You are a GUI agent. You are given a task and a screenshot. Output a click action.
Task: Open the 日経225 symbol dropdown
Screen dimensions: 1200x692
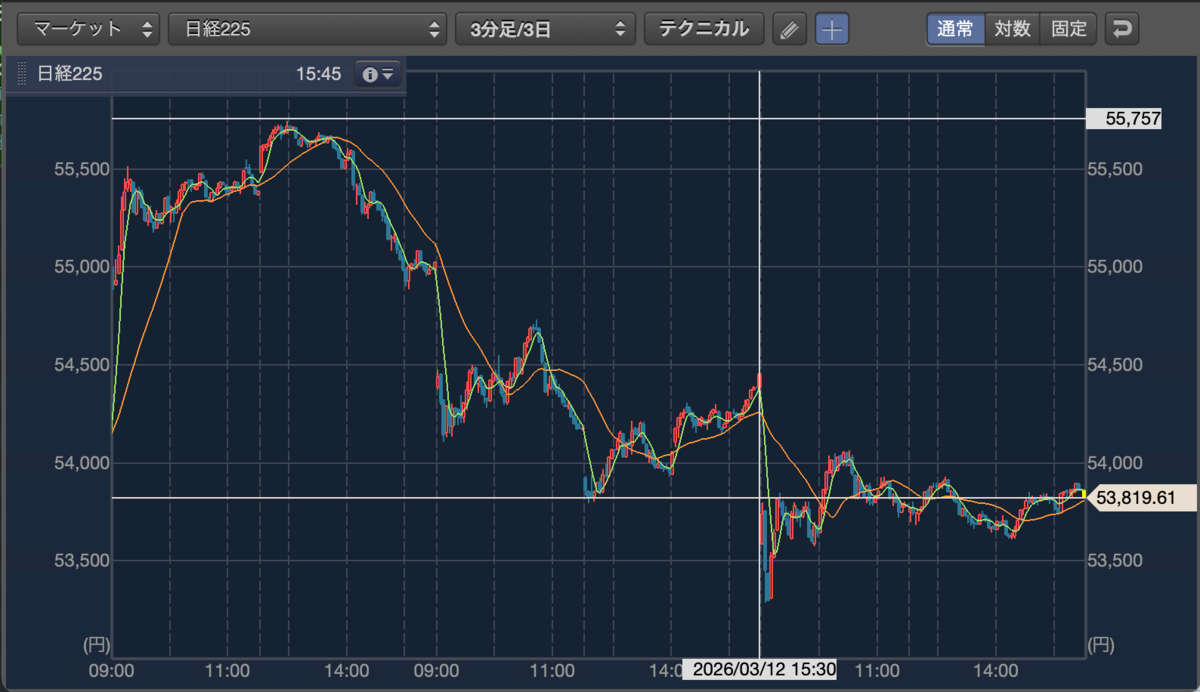click(307, 29)
